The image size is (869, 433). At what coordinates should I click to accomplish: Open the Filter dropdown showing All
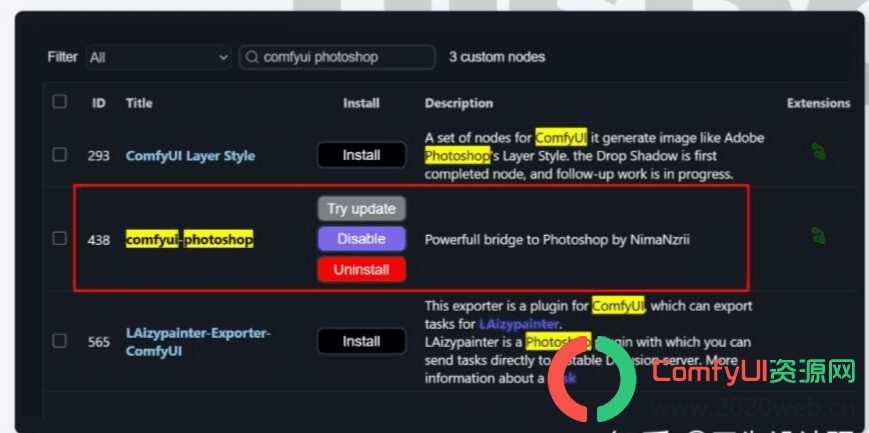159,57
